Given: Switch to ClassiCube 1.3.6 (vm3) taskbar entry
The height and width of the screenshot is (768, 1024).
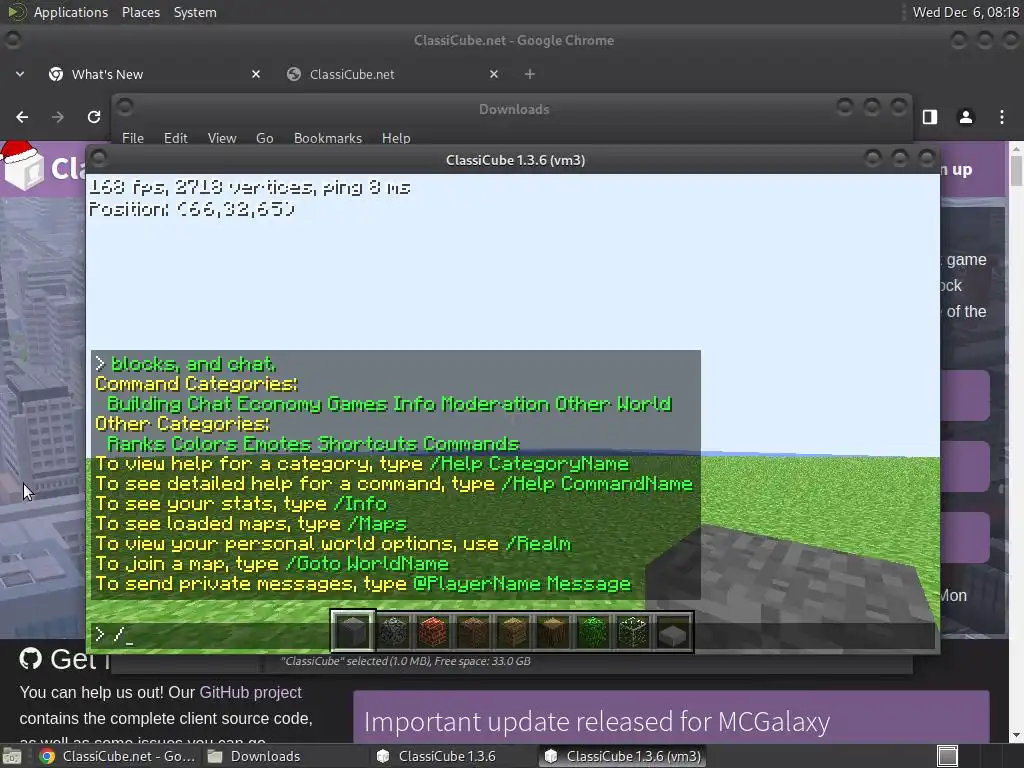Looking at the screenshot, I should pyautogui.click(x=623, y=756).
